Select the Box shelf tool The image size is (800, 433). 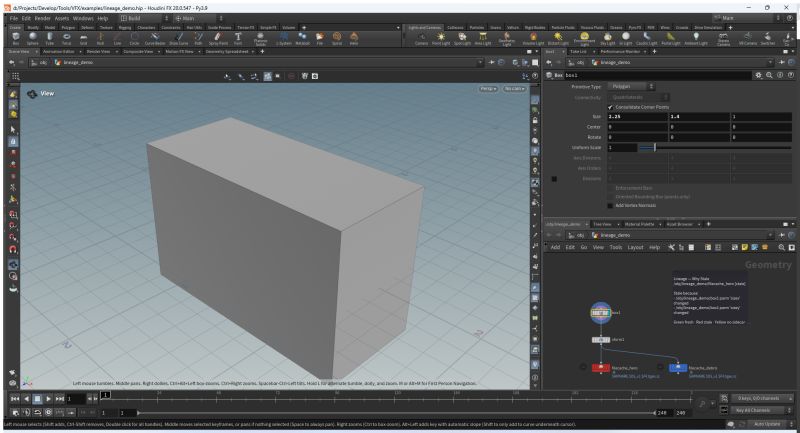16,38
